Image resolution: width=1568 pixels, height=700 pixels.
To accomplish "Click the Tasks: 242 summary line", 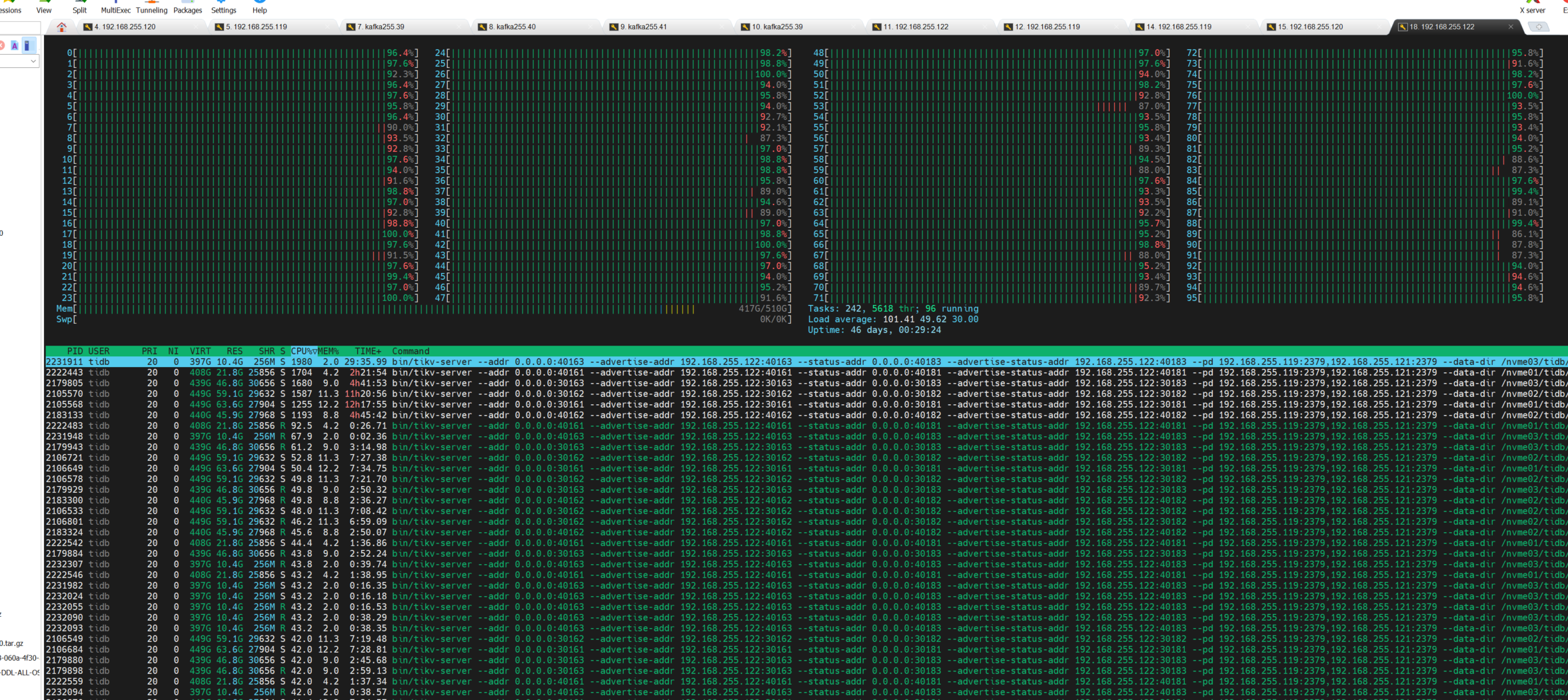I will pos(893,308).
